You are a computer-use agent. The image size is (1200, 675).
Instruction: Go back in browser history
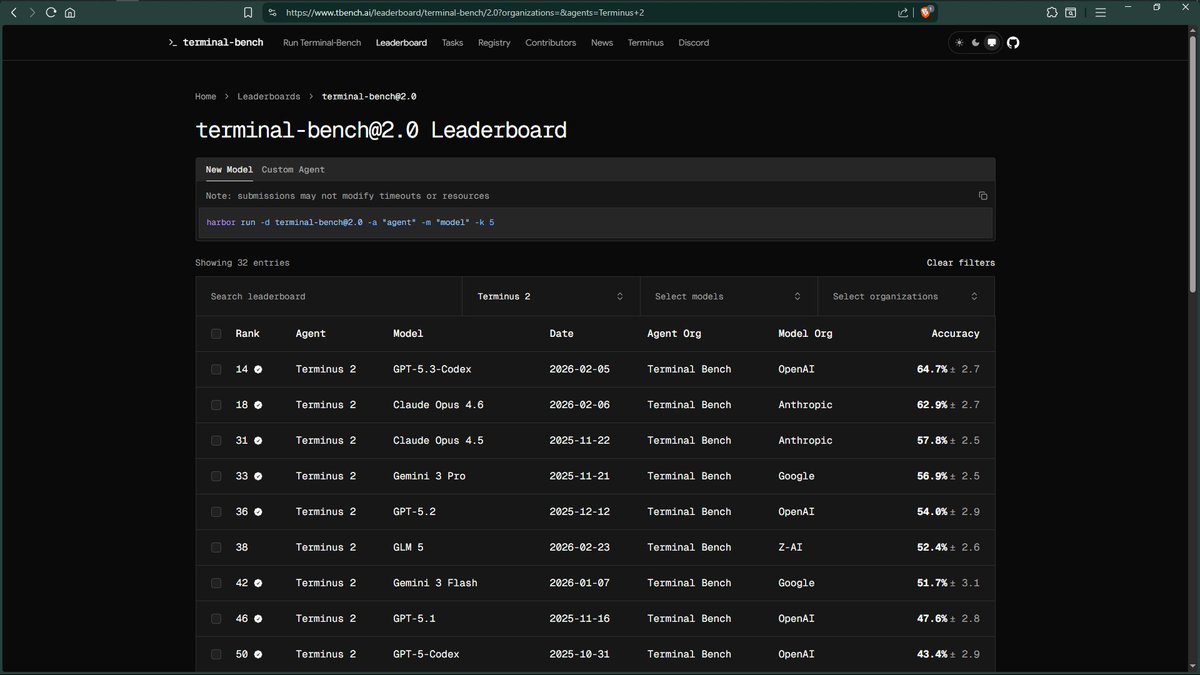[x=13, y=13]
